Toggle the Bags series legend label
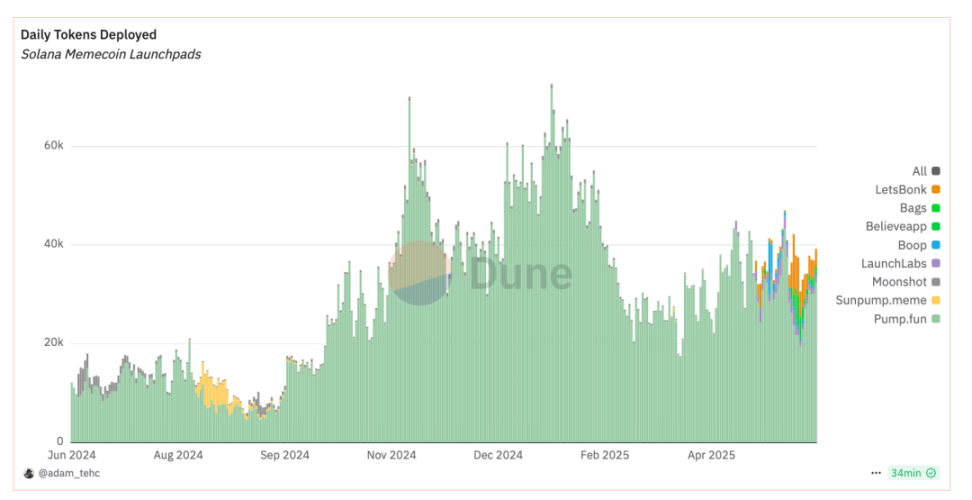The height and width of the screenshot is (500, 972). click(x=913, y=208)
